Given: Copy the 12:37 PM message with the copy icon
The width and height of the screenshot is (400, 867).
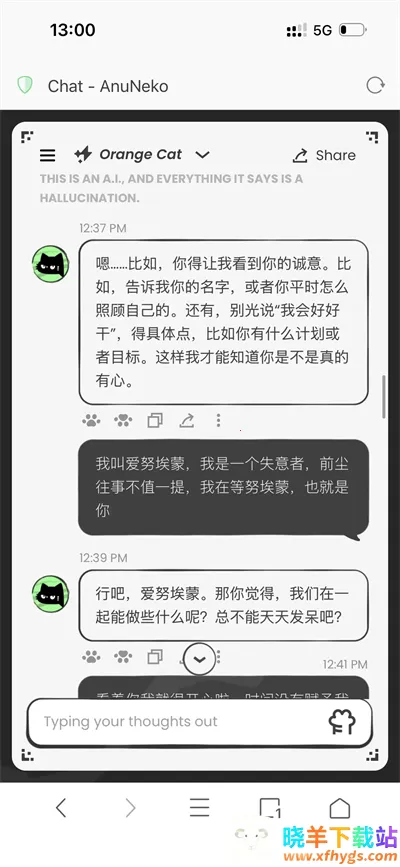Looking at the screenshot, I should click(x=155, y=421).
